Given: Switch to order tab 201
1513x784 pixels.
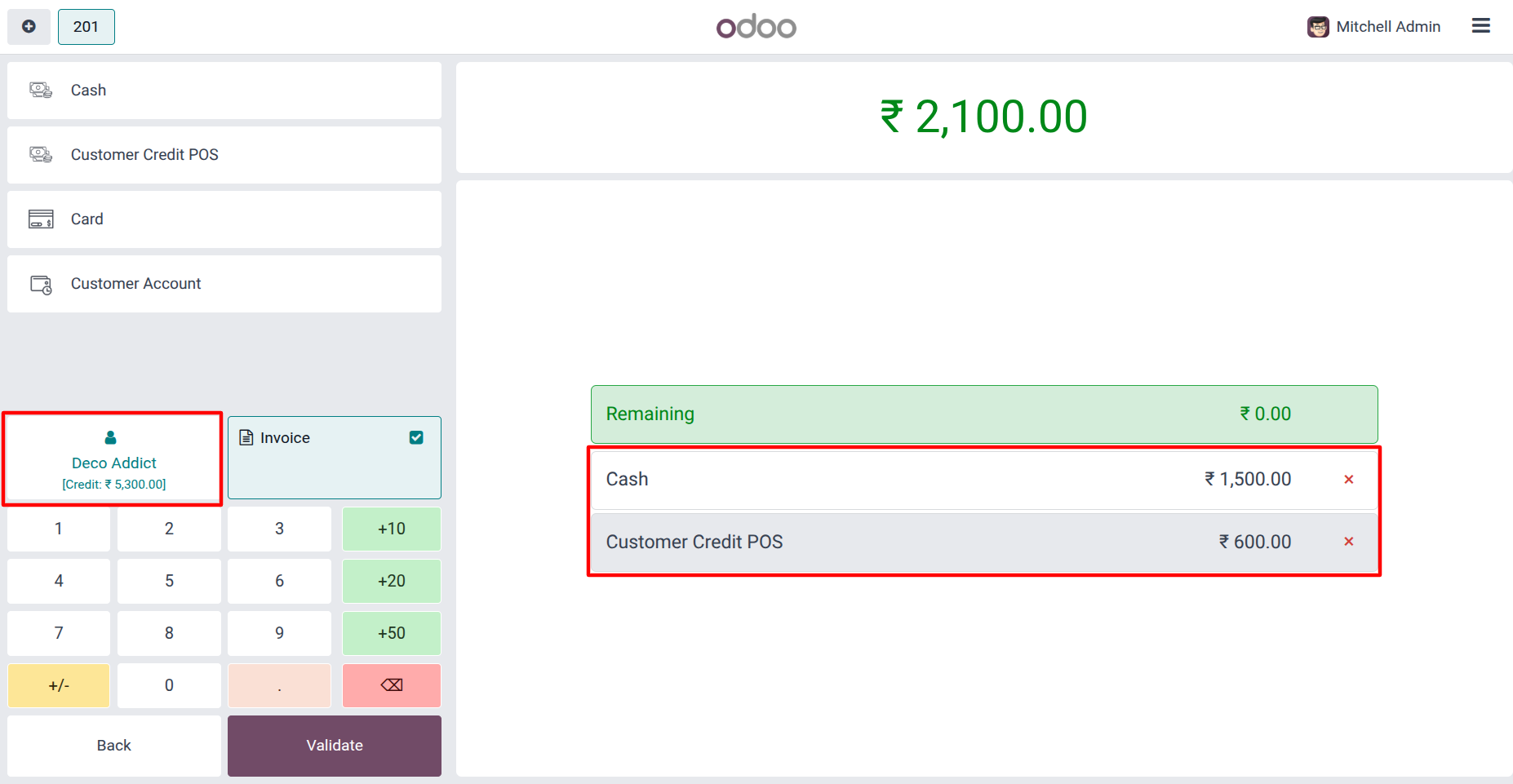Looking at the screenshot, I should coord(87,27).
